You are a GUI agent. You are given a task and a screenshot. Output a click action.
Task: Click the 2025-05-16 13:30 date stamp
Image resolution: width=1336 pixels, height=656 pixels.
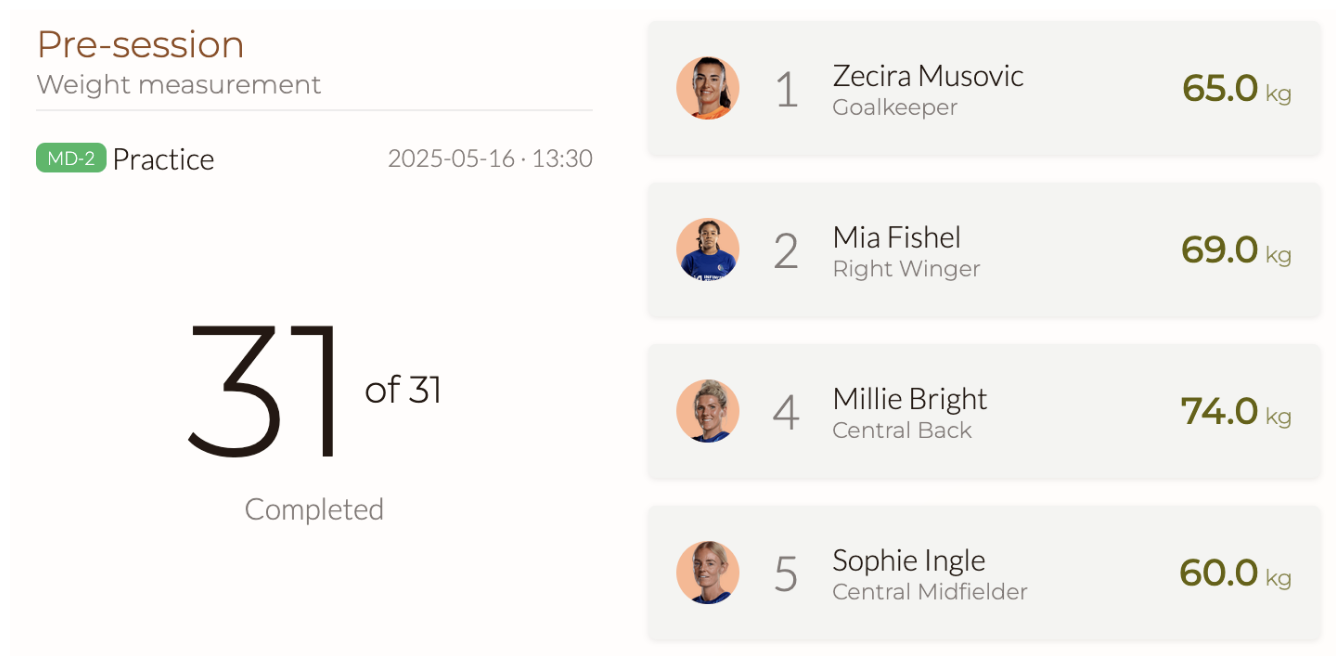[x=490, y=158]
